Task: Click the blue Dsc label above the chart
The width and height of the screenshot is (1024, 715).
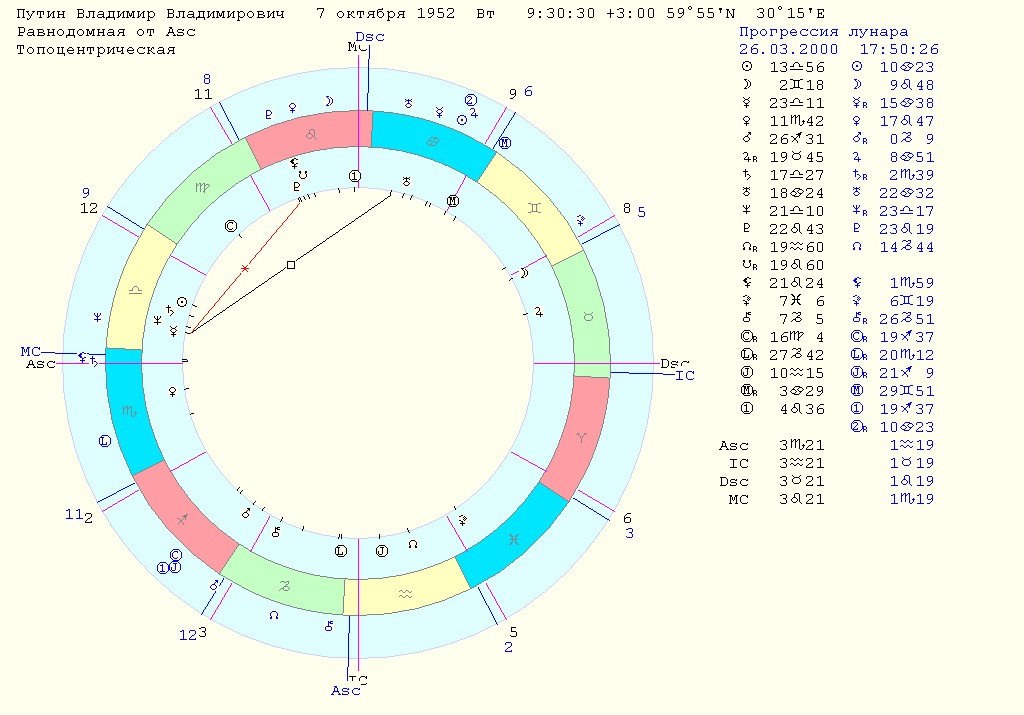Action: [x=370, y=37]
